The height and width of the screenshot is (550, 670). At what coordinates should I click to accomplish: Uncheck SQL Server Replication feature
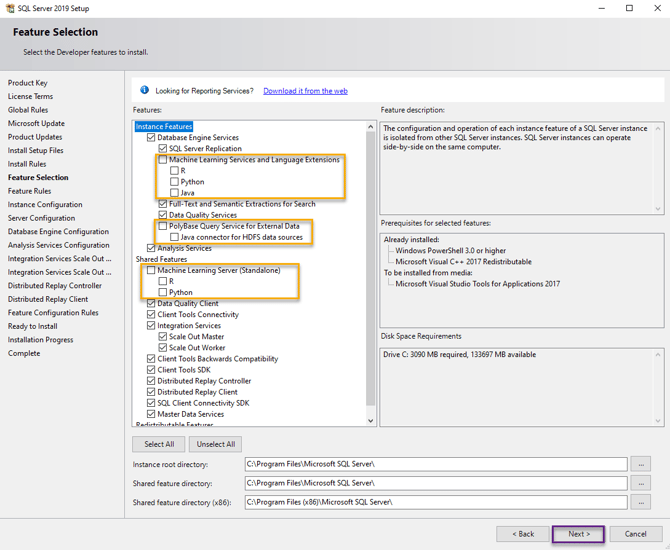[163, 149]
